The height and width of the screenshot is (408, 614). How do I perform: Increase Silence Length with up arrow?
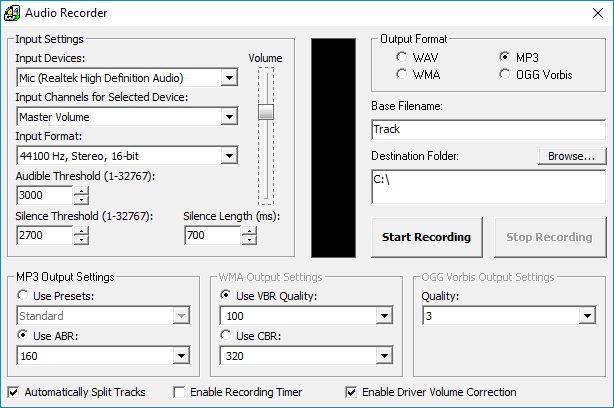click(249, 231)
